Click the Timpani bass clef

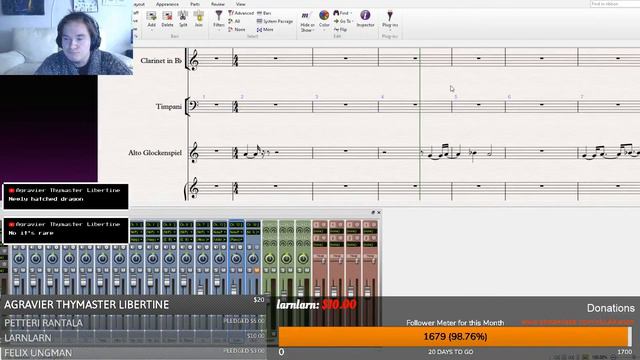[194, 105]
